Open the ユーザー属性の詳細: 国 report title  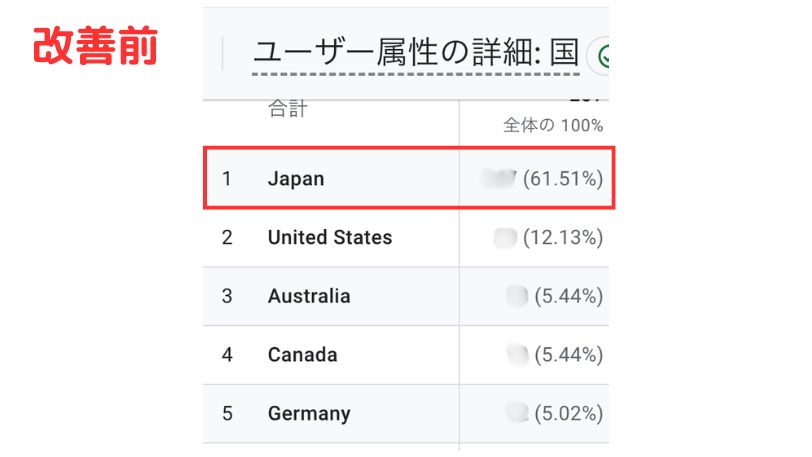(416, 53)
